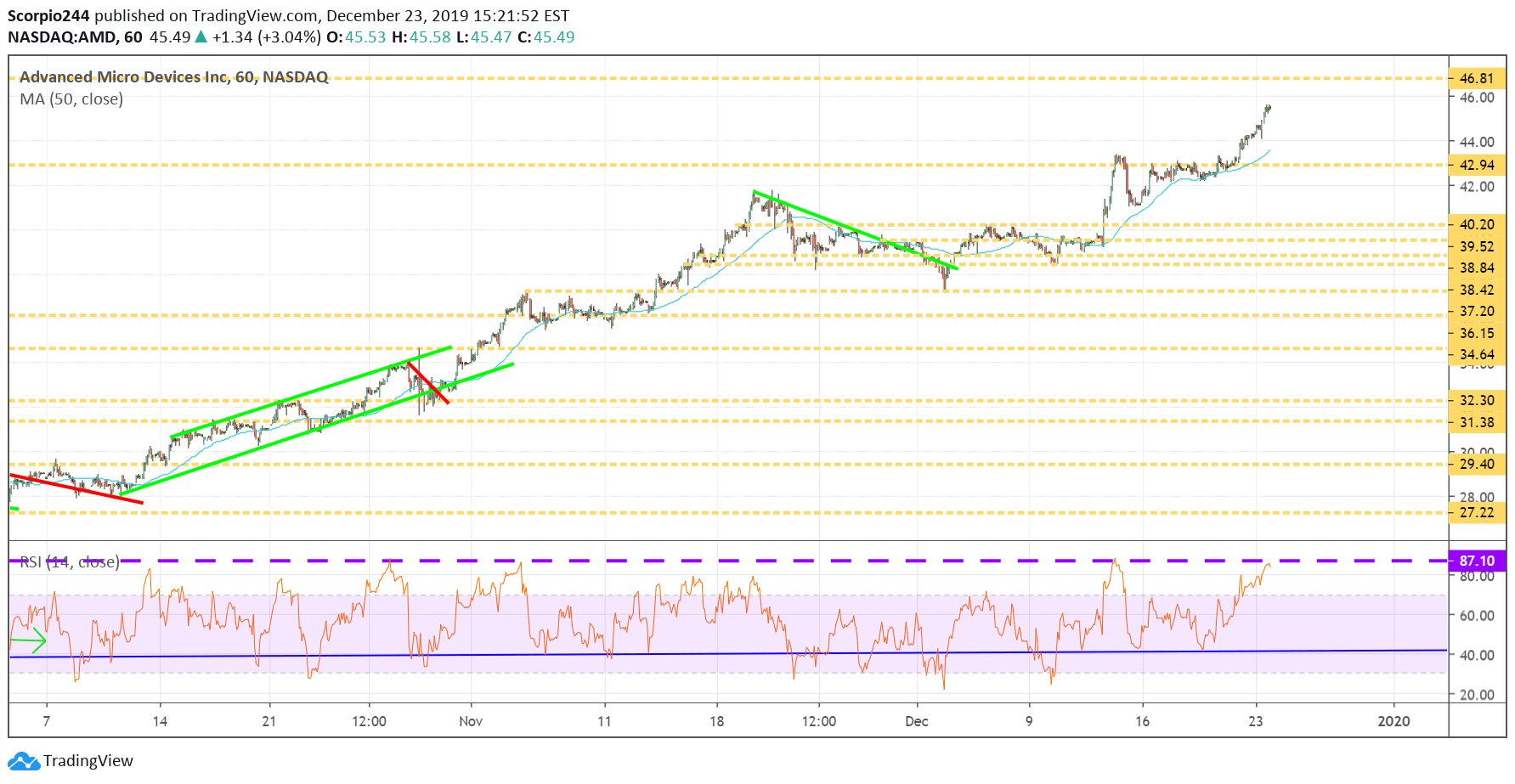Click the 40.00 RSI axis value
Image resolution: width=1515 pixels, height=784 pixels.
(1477, 655)
